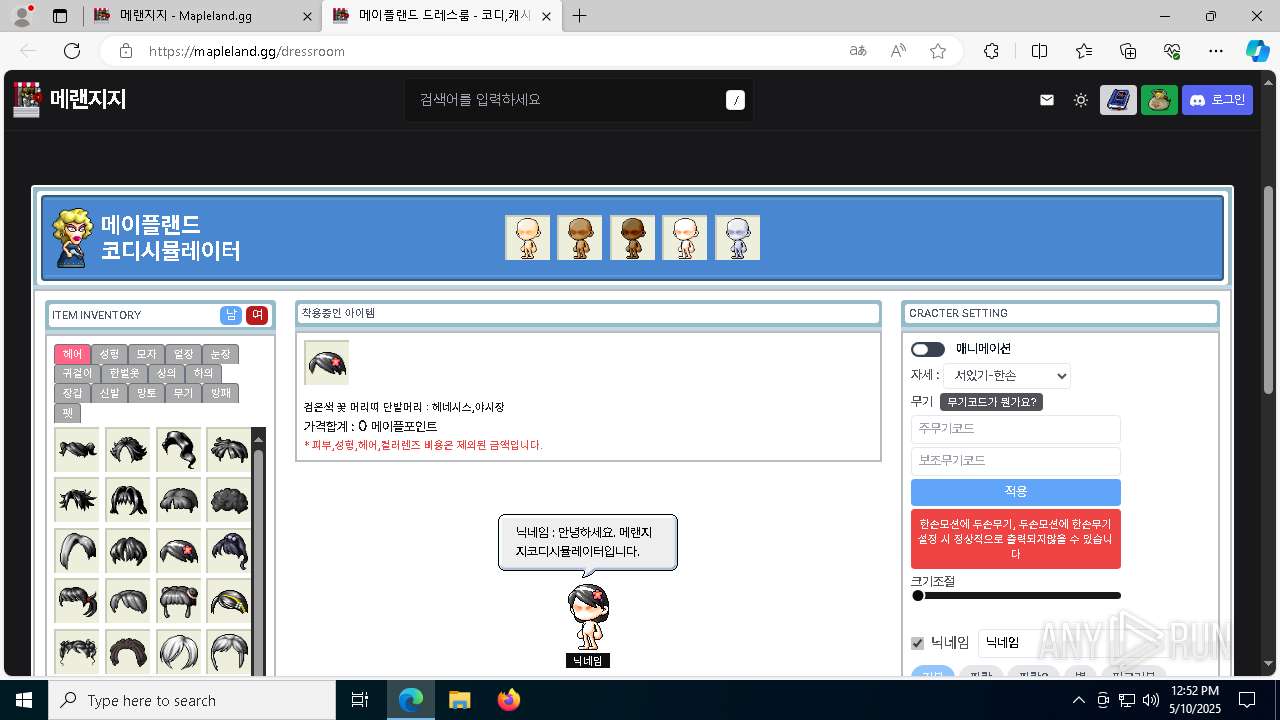The image size is (1280, 720).
Task: Click the Discord 로그인 login button
Action: click(1217, 100)
